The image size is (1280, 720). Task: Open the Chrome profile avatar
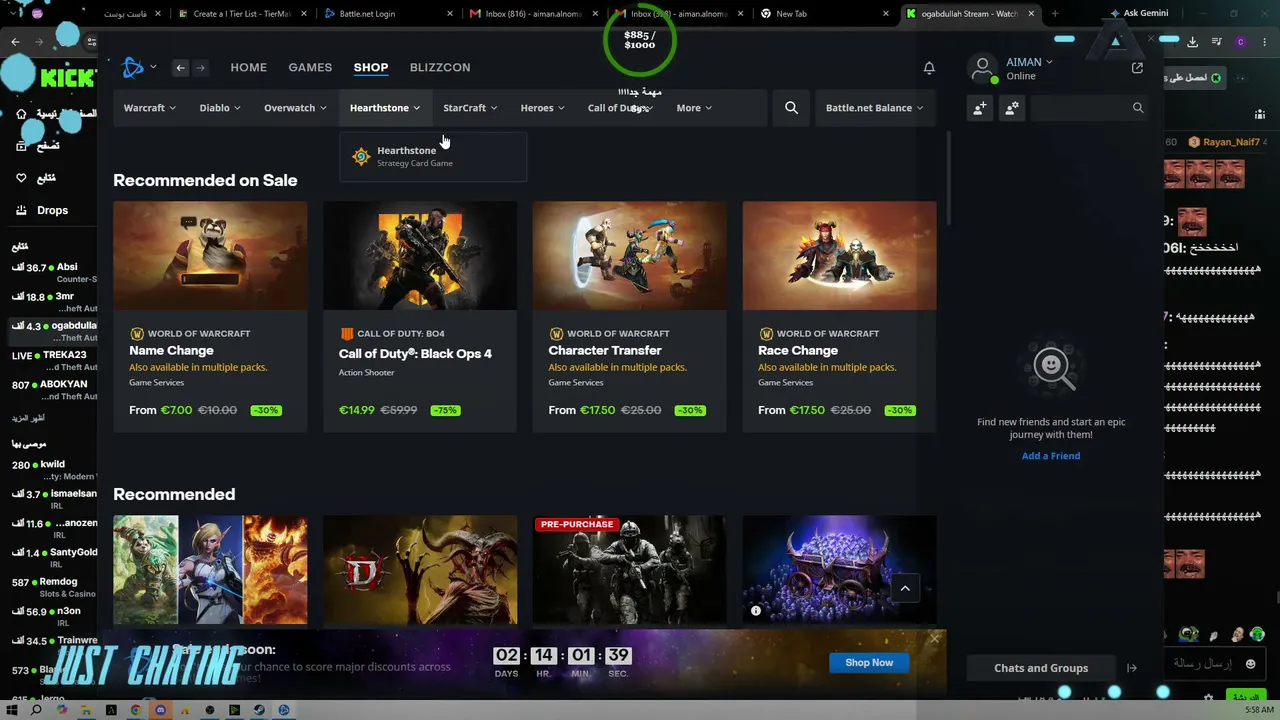(1241, 42)
